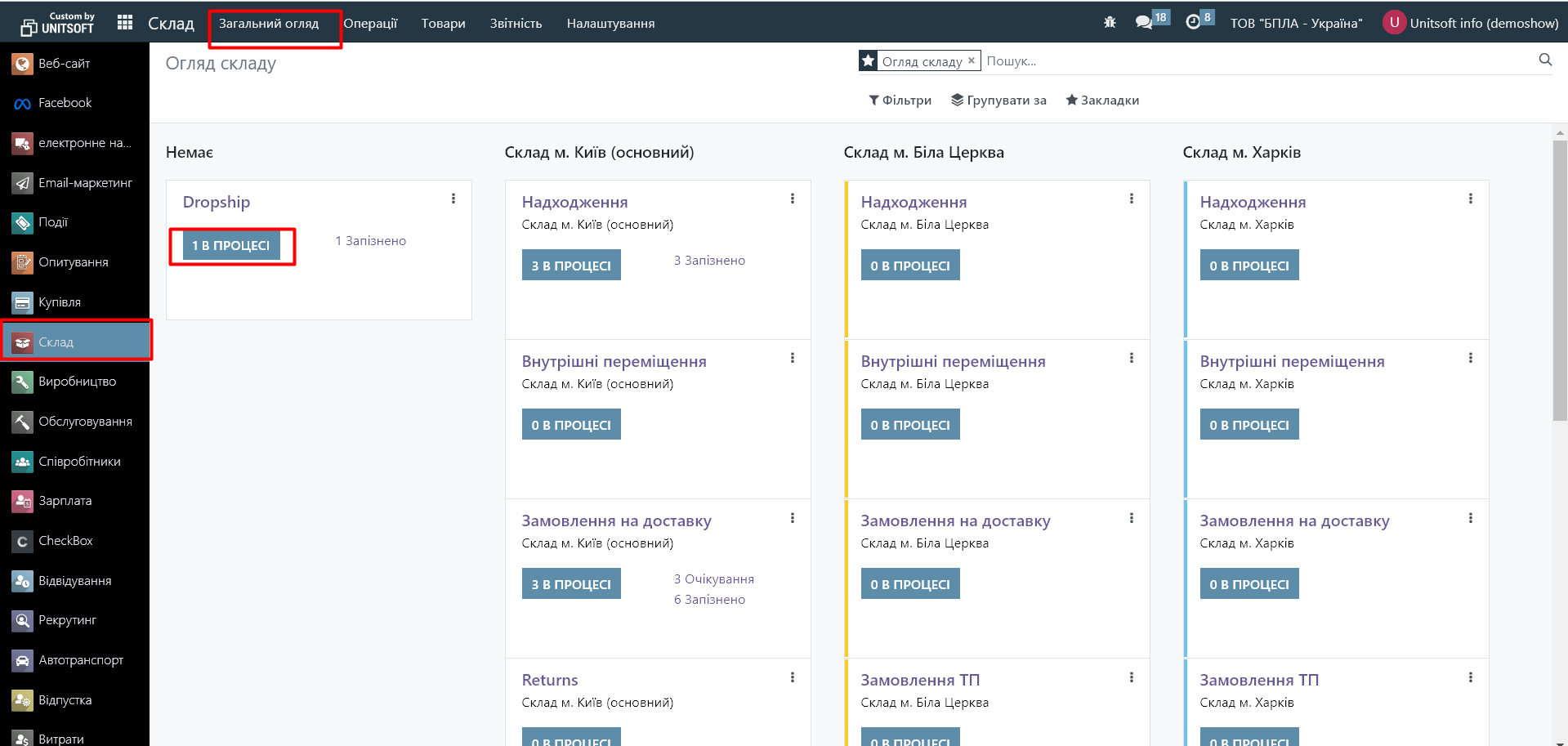Click into the Пошук search field
1568x746 pixels.
coord(1258,61)
